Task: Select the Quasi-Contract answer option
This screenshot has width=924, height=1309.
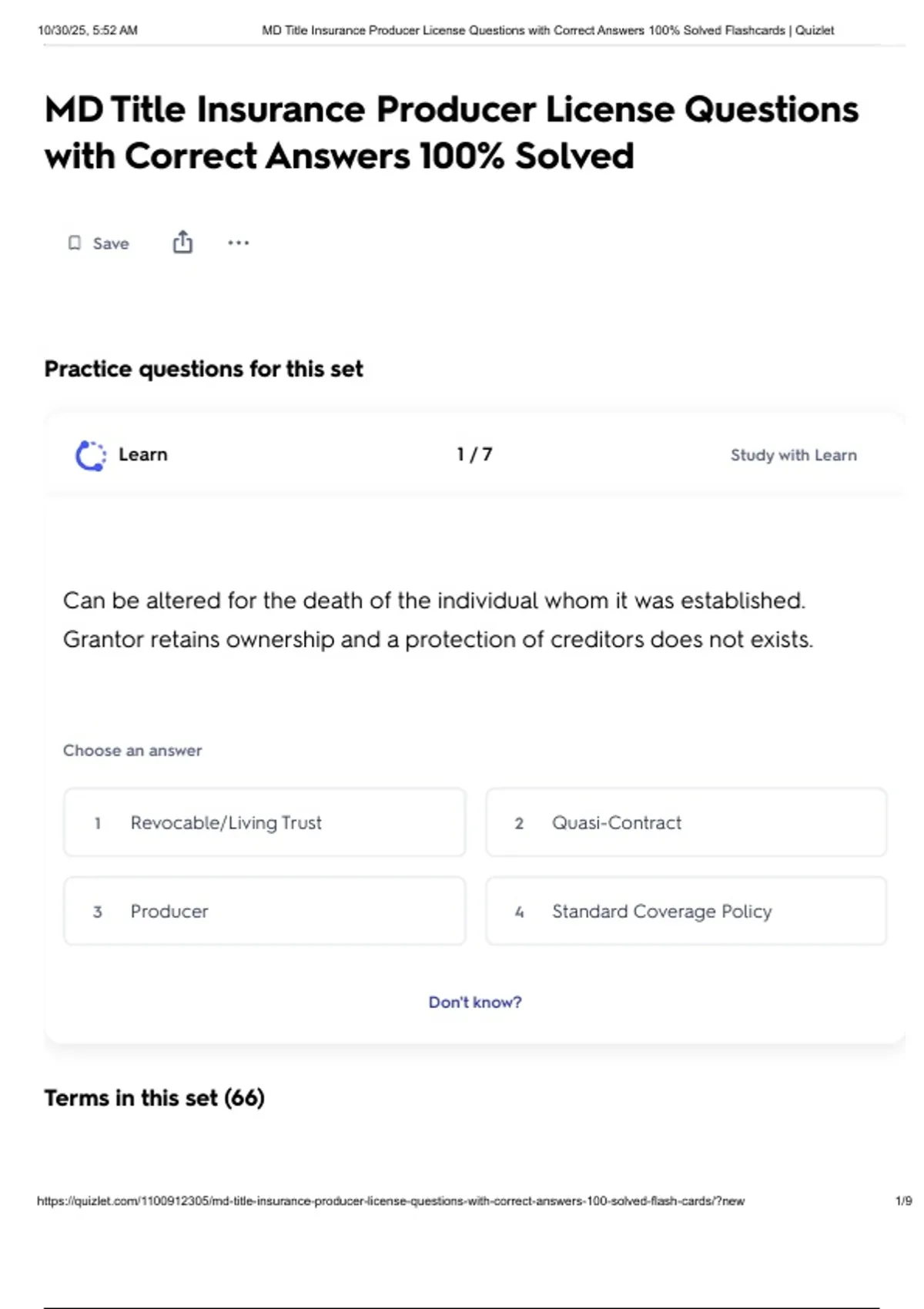Action: tap(685, 822)
